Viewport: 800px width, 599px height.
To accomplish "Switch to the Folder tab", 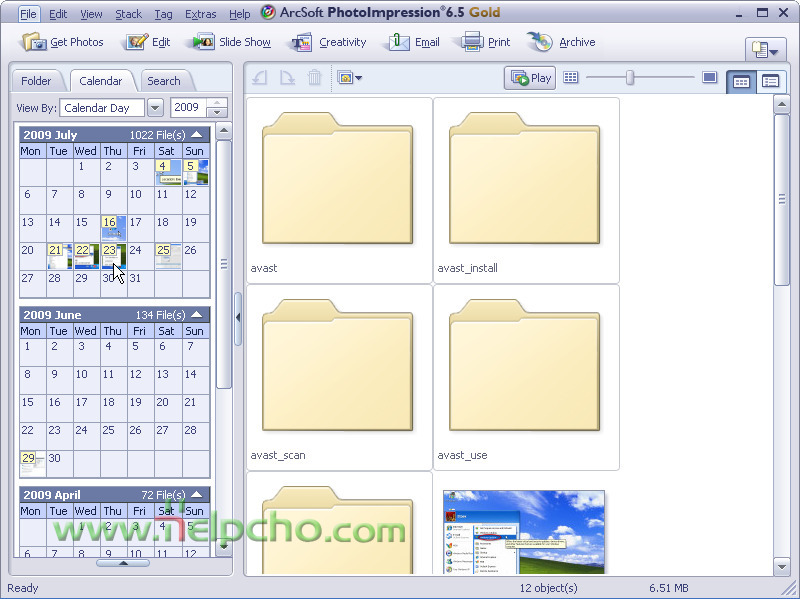I will [x=36, y=81].
